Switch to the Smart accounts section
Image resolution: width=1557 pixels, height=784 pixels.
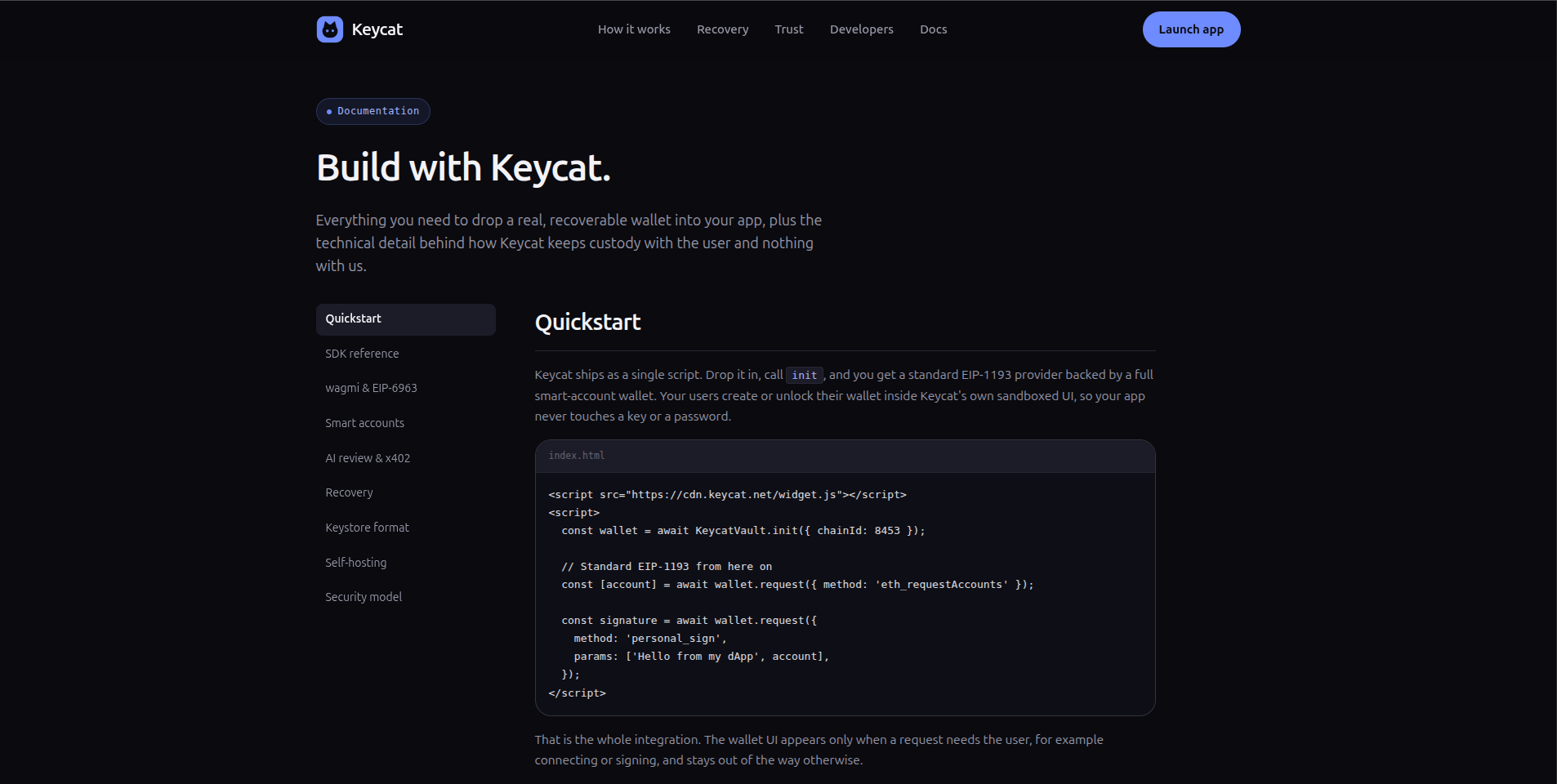coord(406,423)
